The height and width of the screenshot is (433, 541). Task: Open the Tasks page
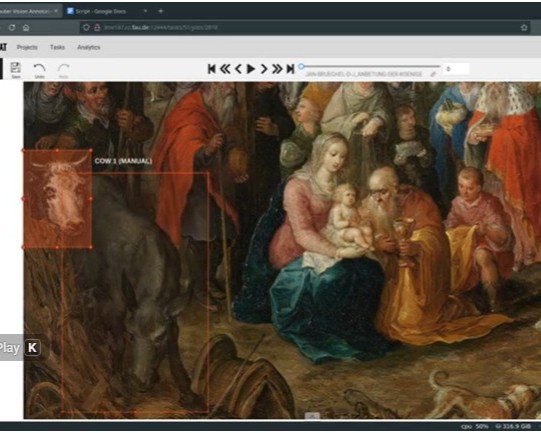click(57, 47)
